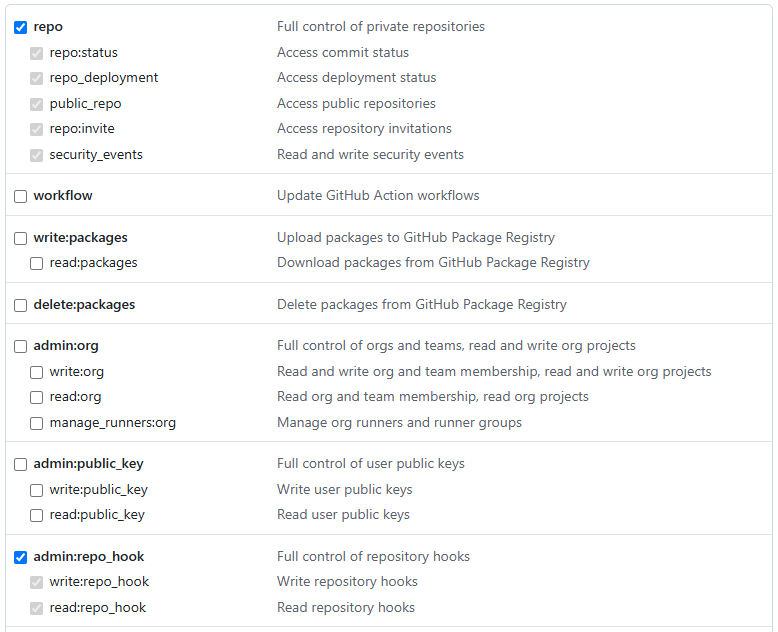Click the repo:status disabled checkbox
Screen dimensions: 778x632
tap(36, 53)
